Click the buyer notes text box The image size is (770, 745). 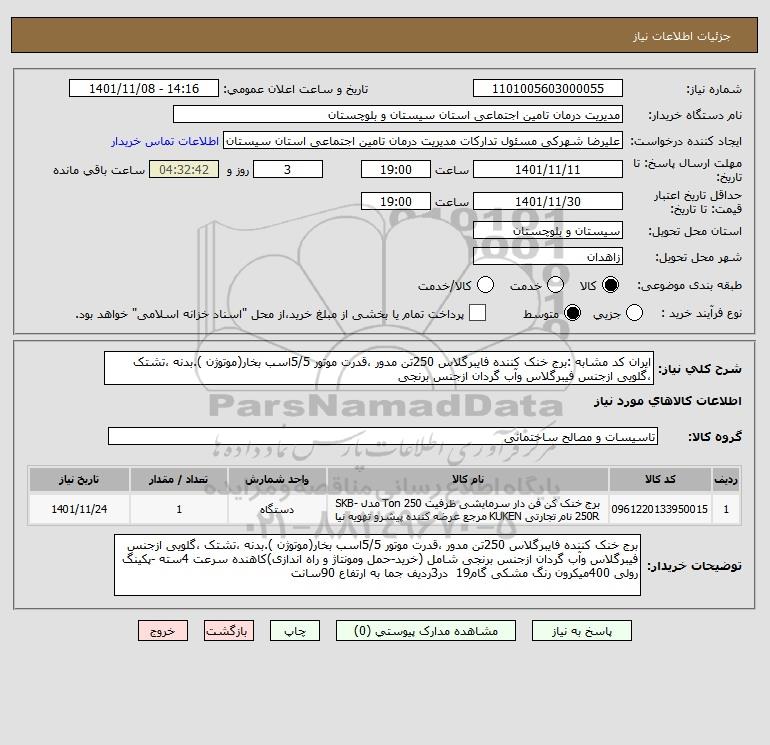click(x=377, y=565)
